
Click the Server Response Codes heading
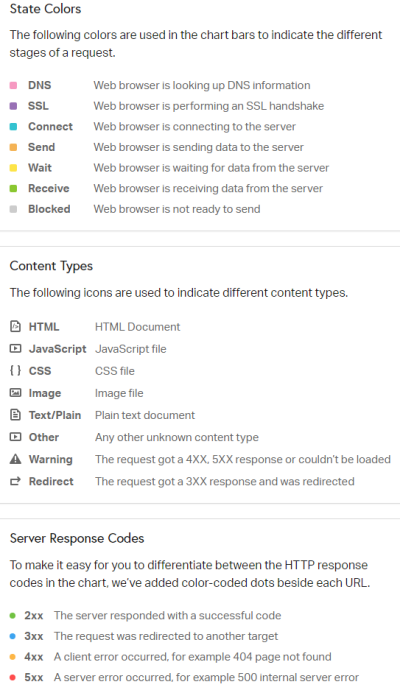(x=77, y=538)
